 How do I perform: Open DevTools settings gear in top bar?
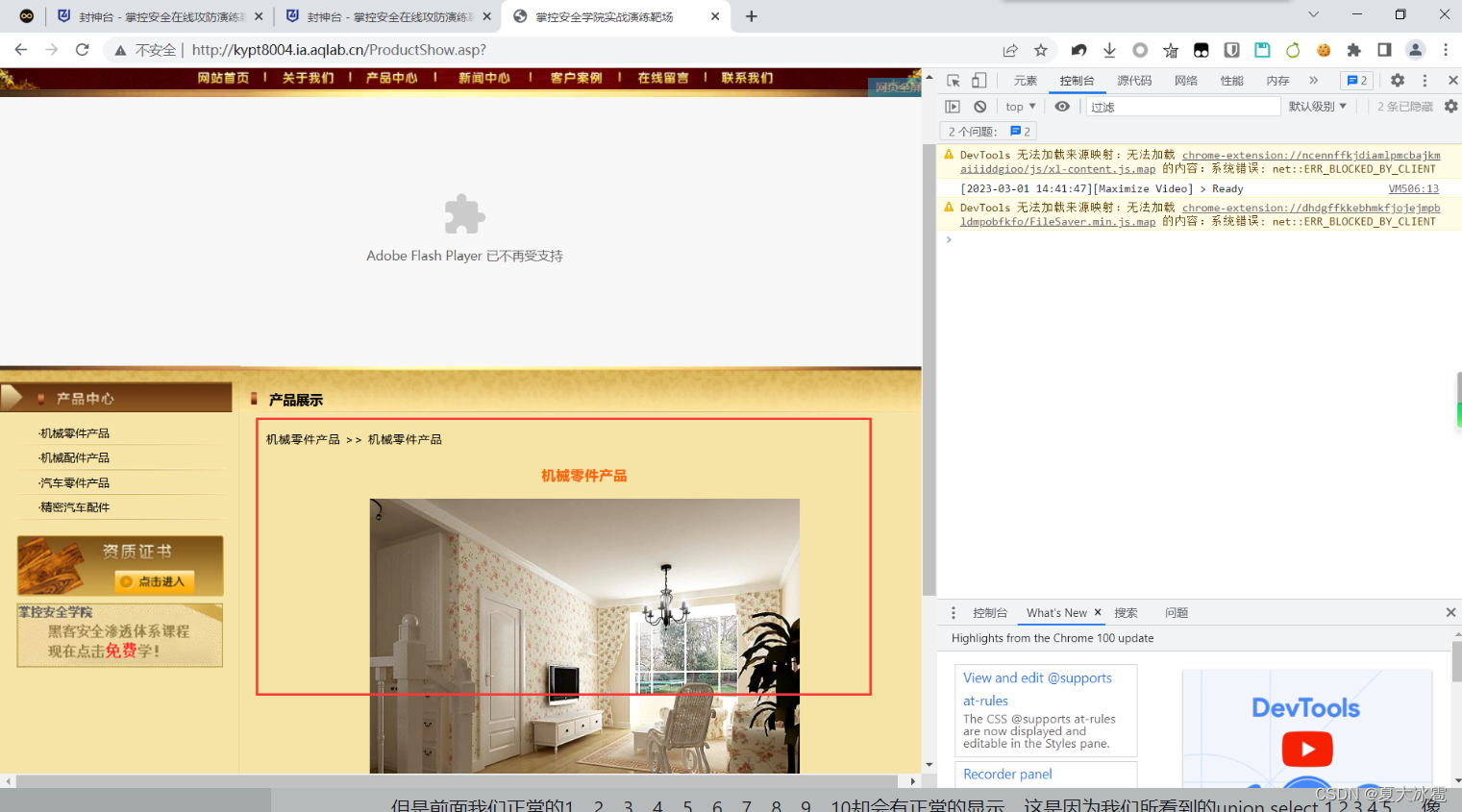tap(1398, 81)
